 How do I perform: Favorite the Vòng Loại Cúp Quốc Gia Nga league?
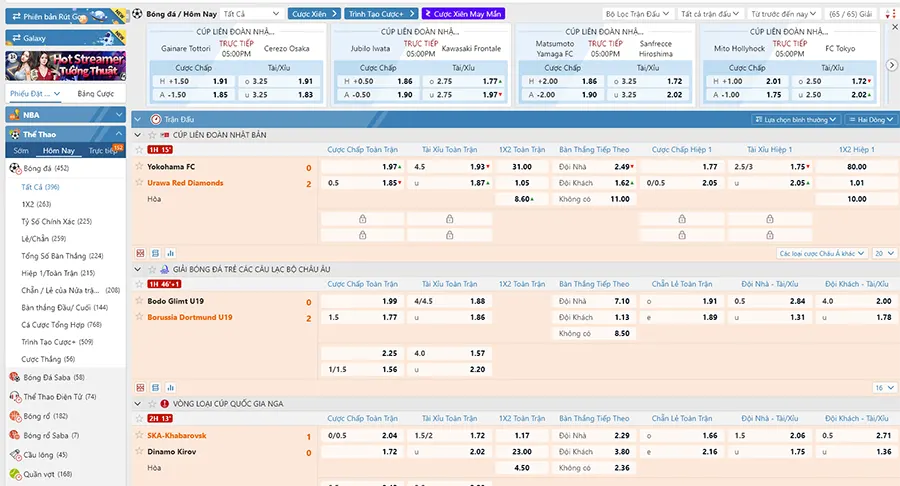pos(152,403)
